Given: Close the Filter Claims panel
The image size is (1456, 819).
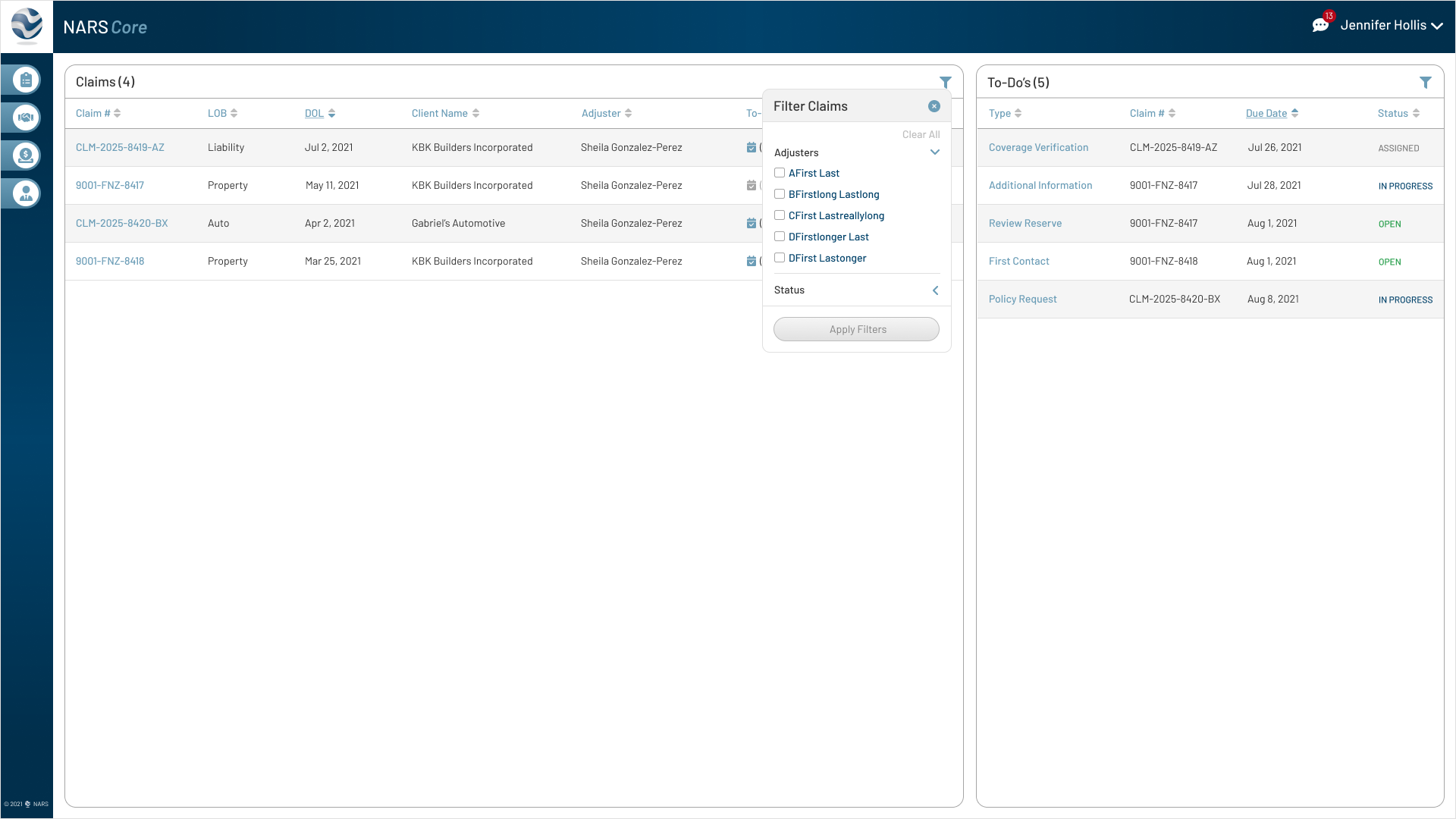Looking at the screenshot, I should coord(934,106).
